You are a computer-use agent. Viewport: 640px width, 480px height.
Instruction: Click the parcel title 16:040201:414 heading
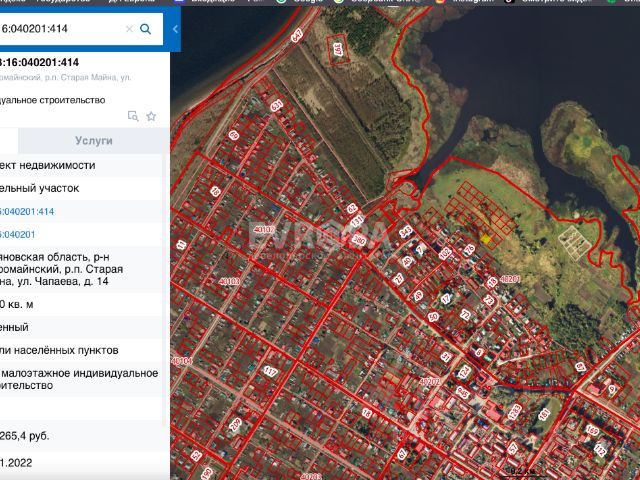(40, 62)
